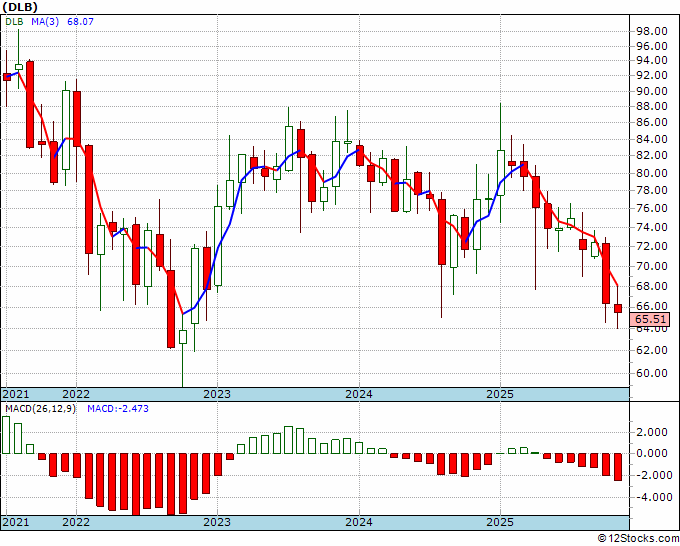Screen dimensions: 680x546
Task: Click the MACD:-2.473 value readout
Action: tap(118, 409)
